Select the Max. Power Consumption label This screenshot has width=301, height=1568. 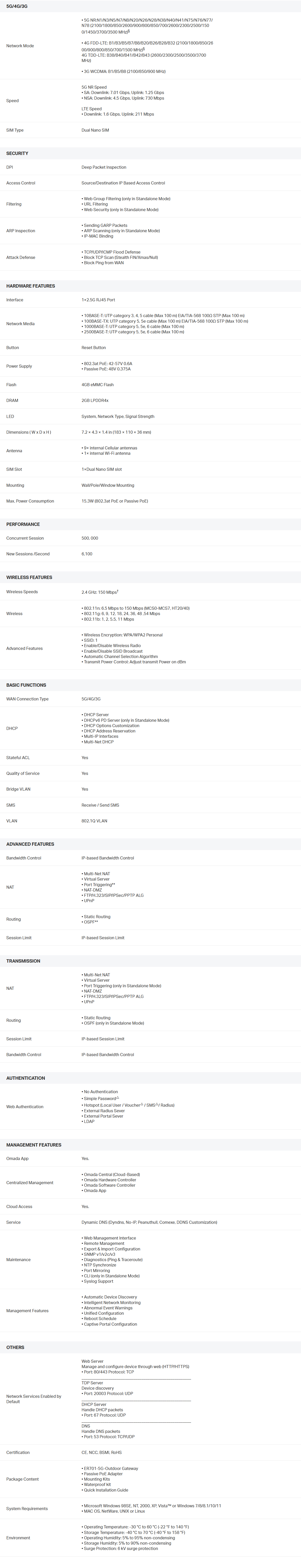point(30,501)
